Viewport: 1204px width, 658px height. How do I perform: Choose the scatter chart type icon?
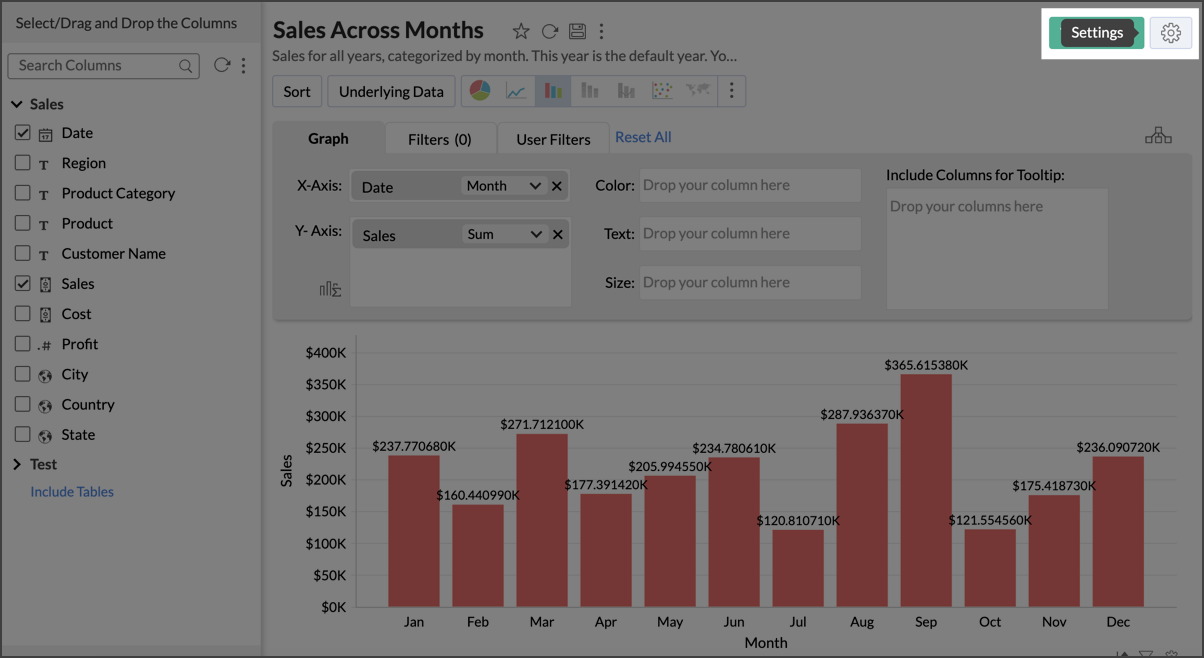coord(662,91)
